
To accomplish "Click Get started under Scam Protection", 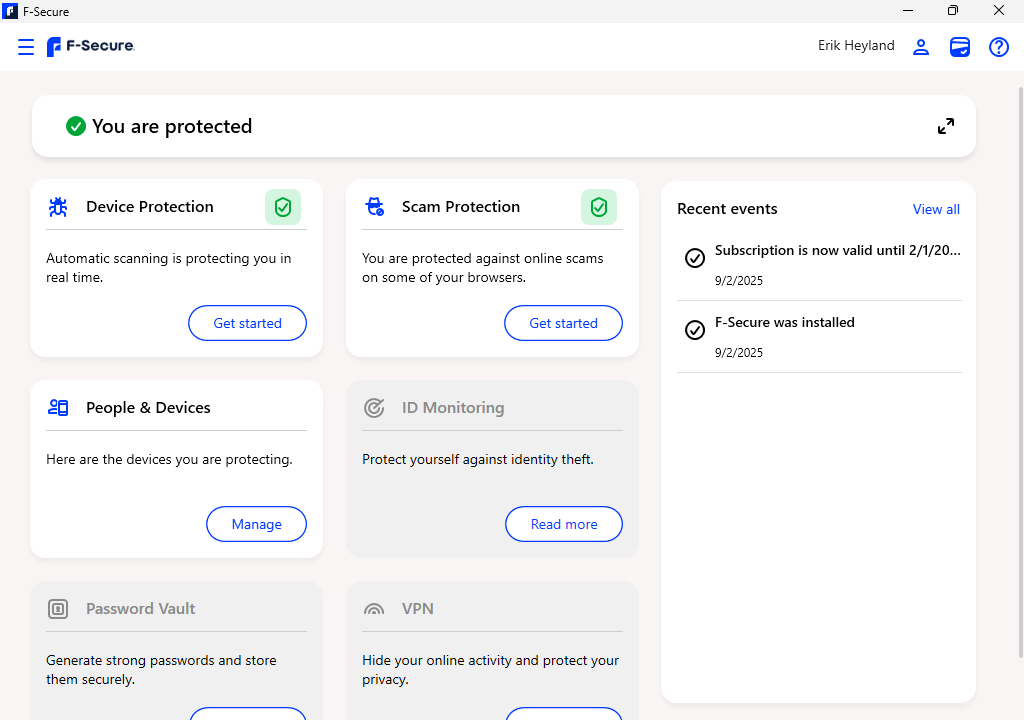I will [563, 323].
